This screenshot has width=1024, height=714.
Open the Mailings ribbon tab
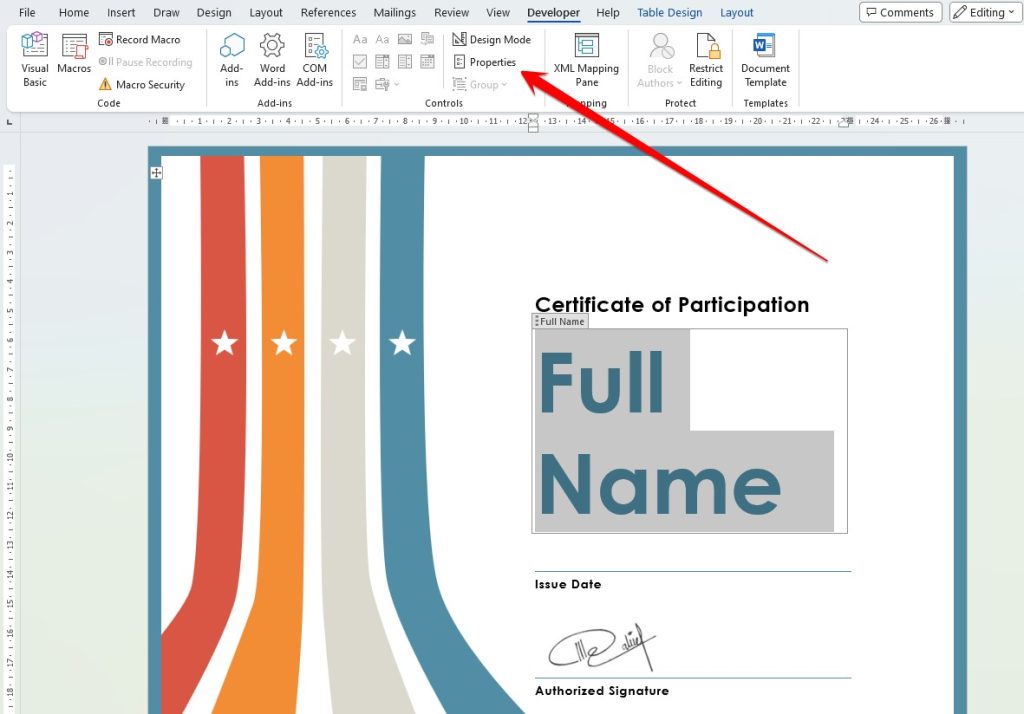pyautogui.click(x=394, y=12)
